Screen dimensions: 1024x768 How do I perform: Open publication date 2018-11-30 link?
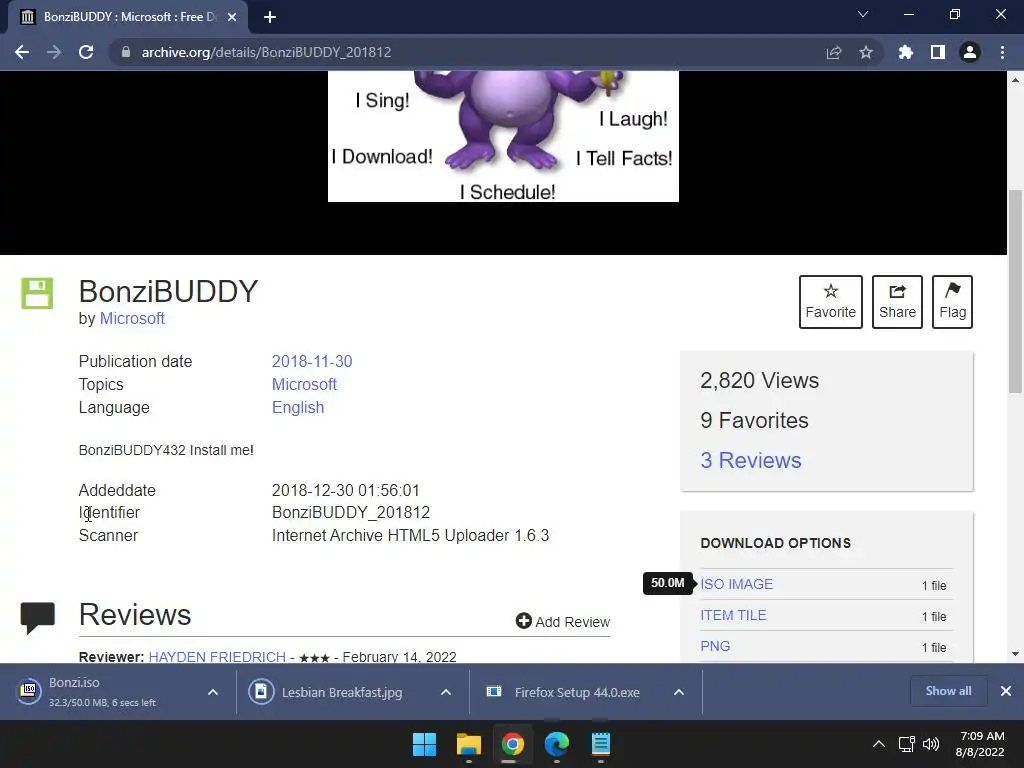[x=312, y=362]
